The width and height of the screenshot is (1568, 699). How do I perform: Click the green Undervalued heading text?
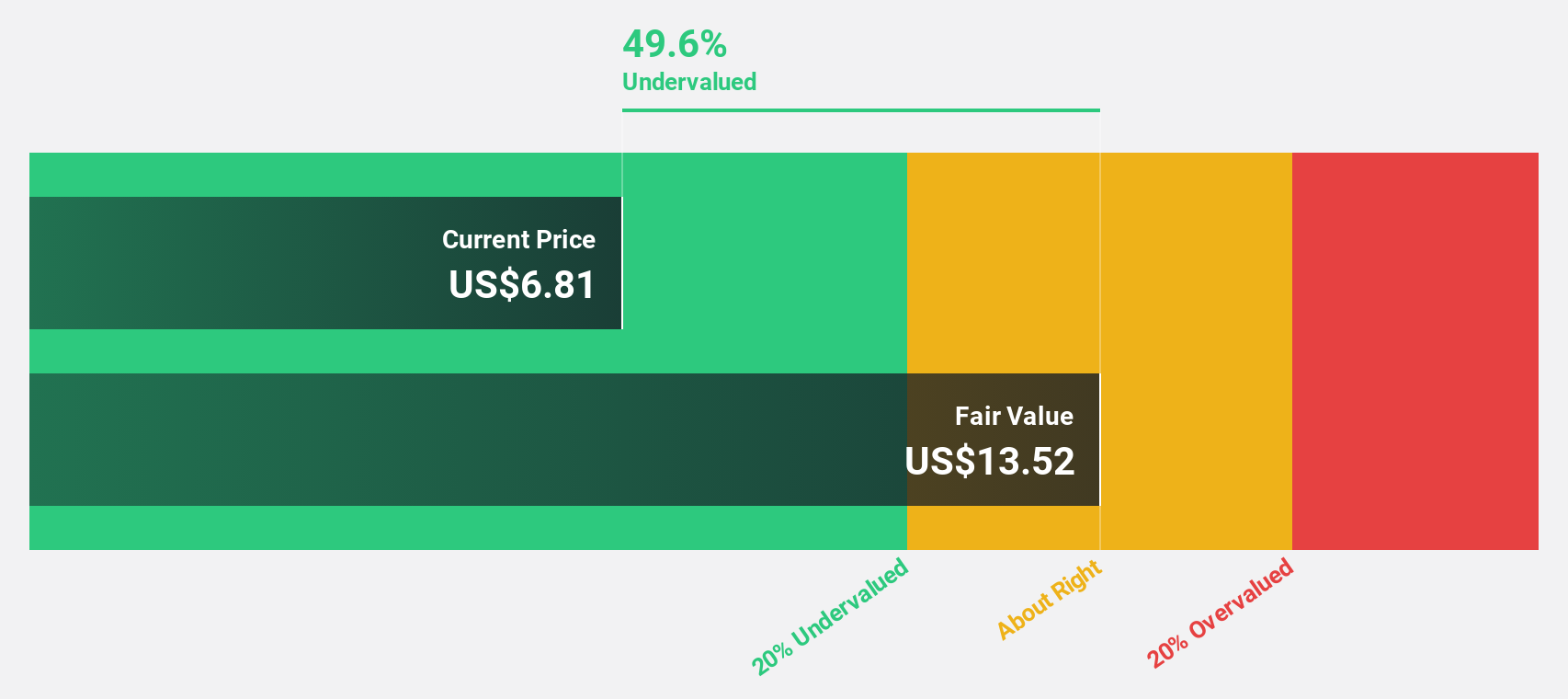pyautogui.click(x=688, y=82)
